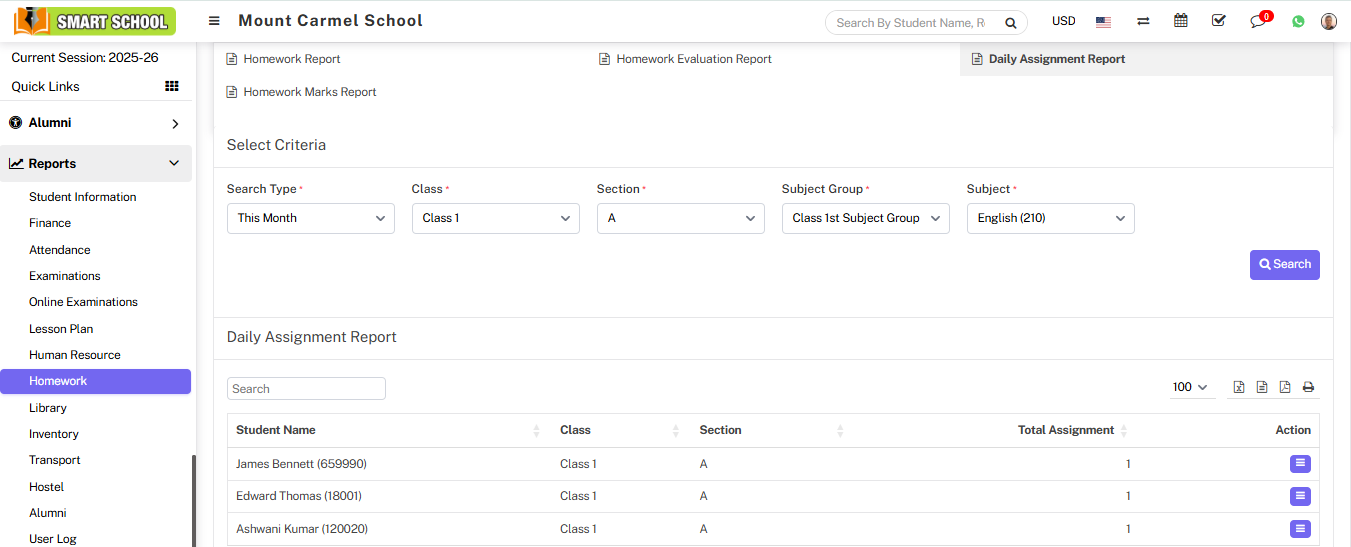The height and width of the screenshot is (547, 1351).
Task: Open chat messages notification icon
Action: click(1258, 21)
